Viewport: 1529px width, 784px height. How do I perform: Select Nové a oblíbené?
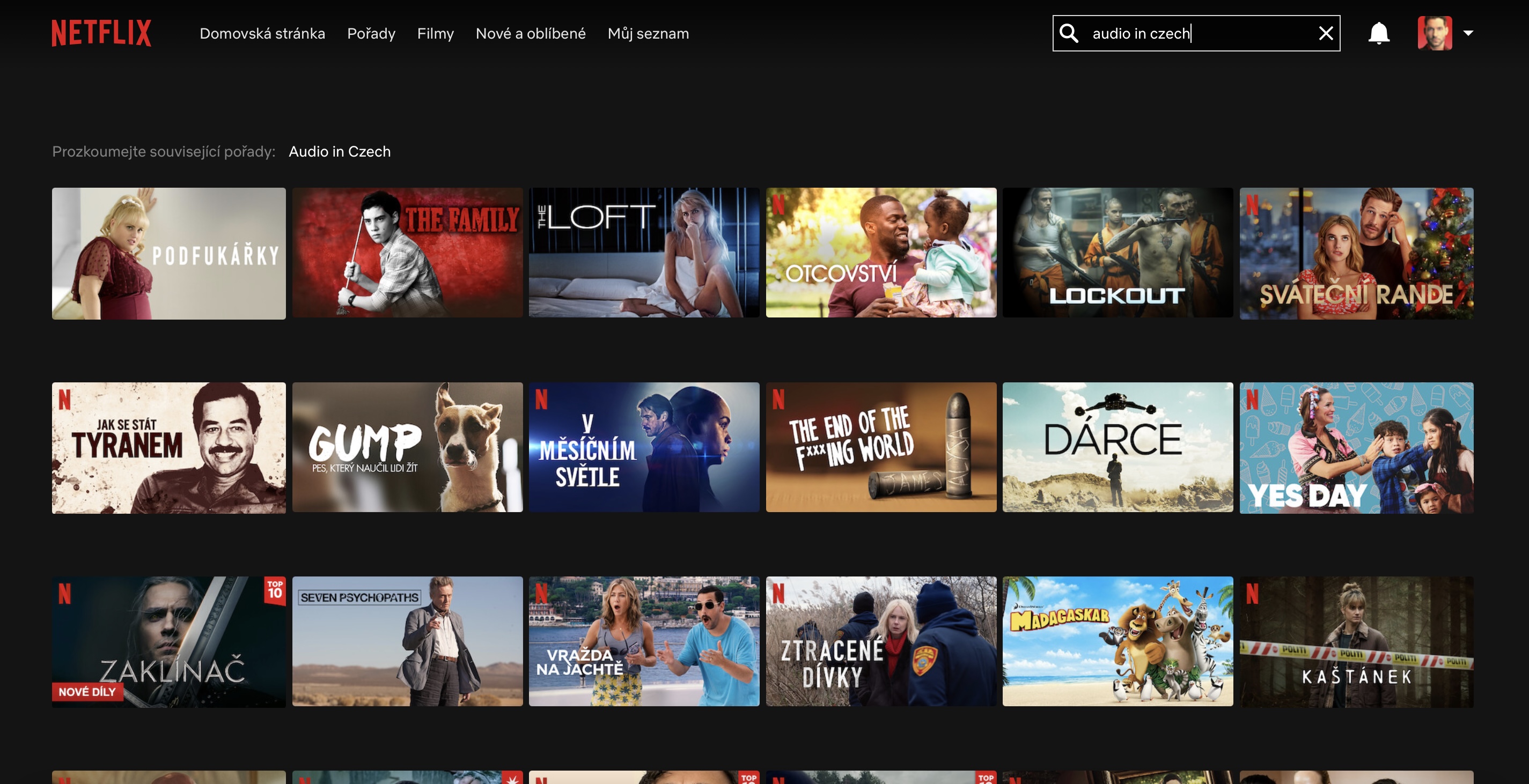(530, 34)
